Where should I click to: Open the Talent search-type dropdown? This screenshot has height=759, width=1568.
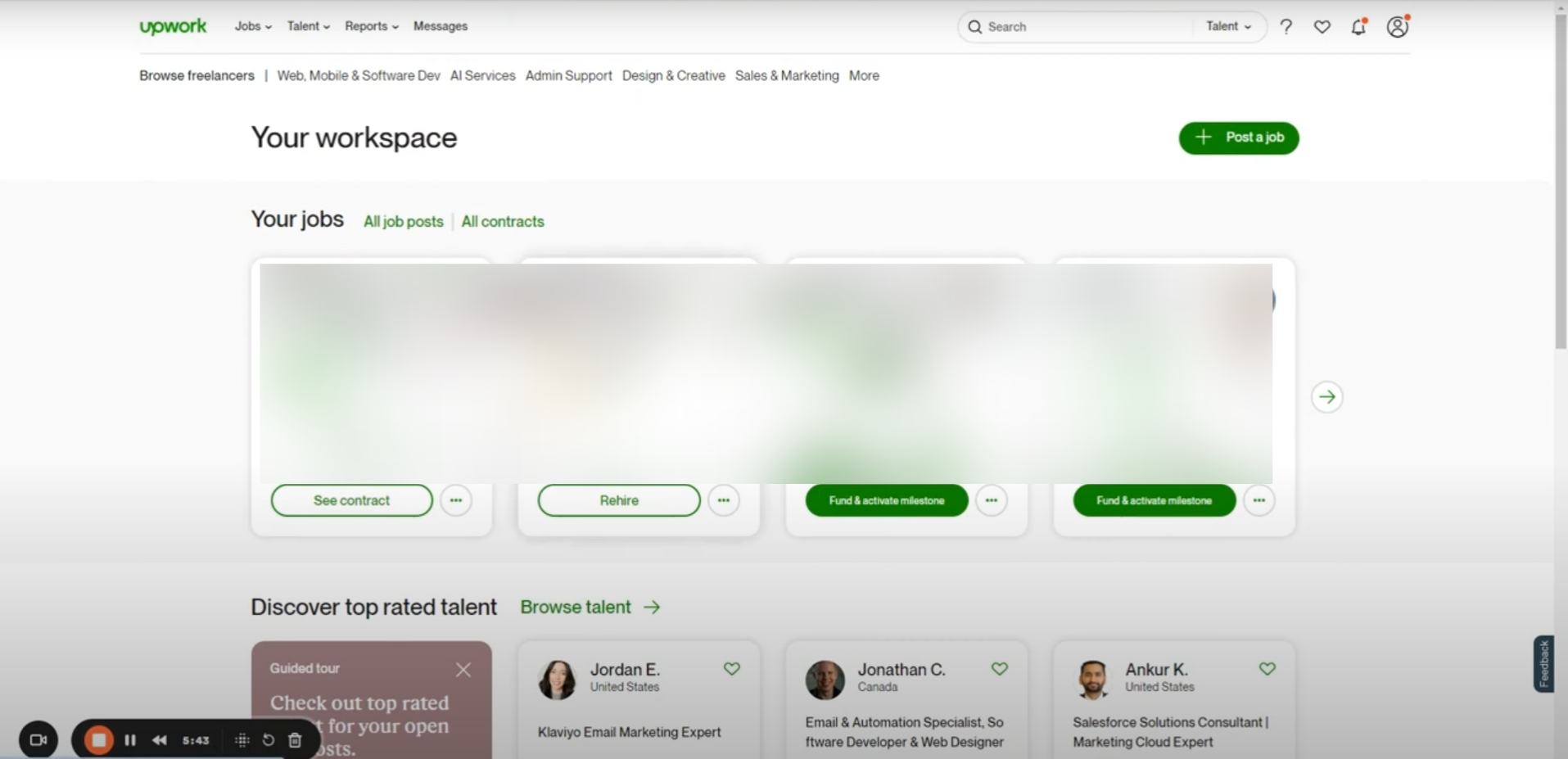click(x=1228, y=27)
